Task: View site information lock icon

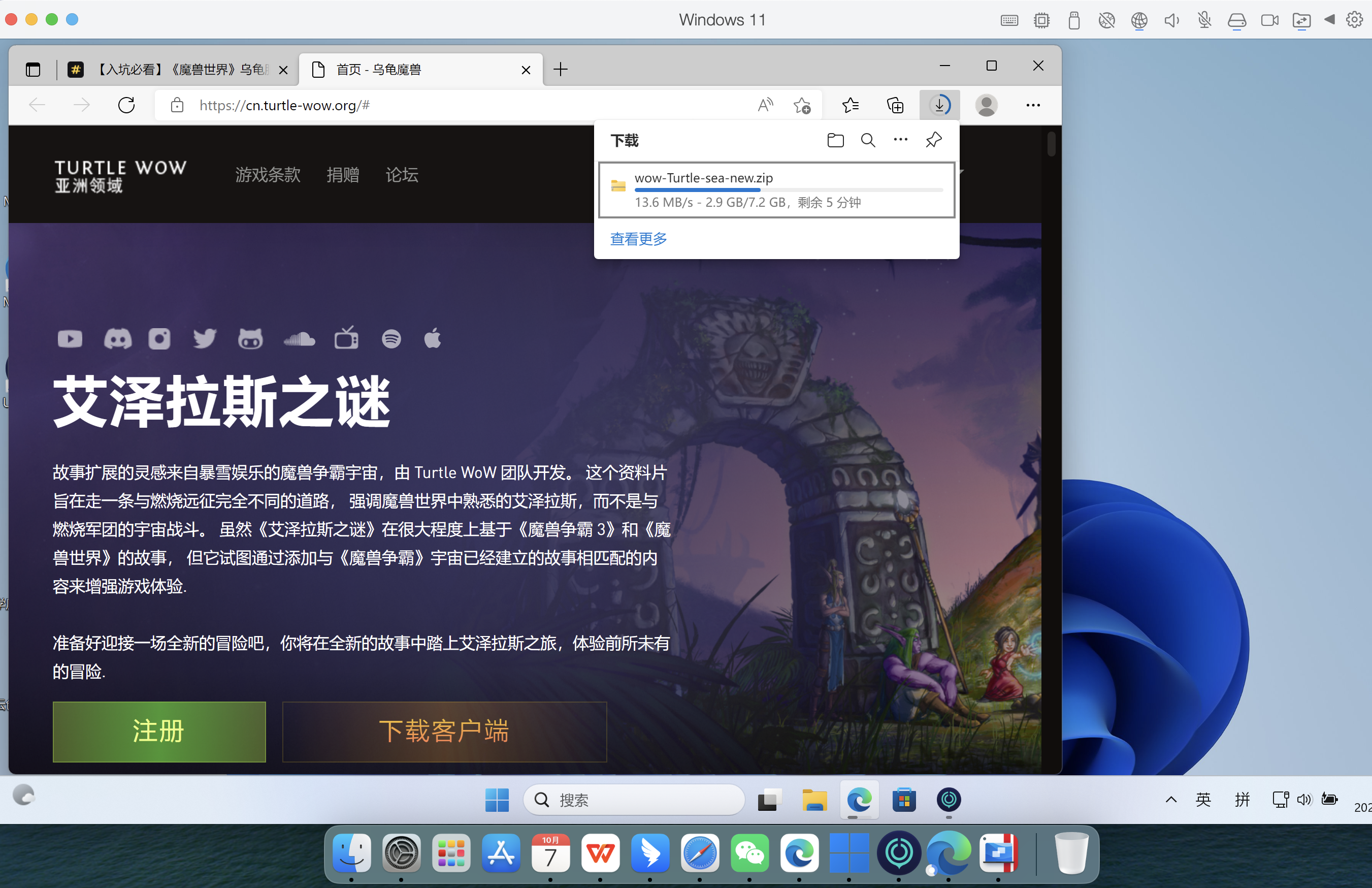Action: (x=177, y=105)
